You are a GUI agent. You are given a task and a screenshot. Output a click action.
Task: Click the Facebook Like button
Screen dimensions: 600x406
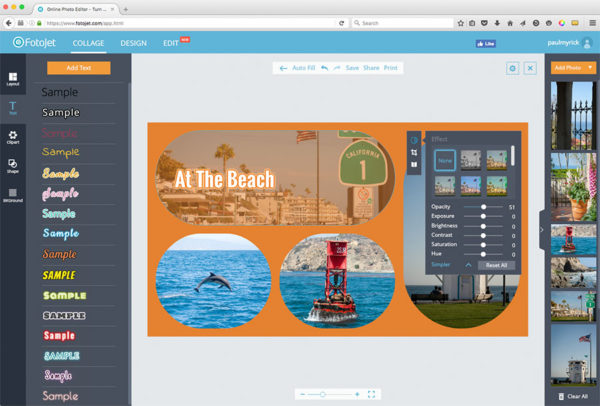click(486, 44)
